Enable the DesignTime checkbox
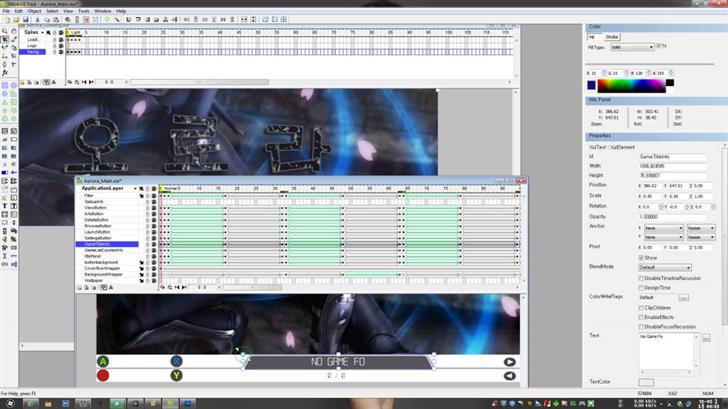Image resolution: width=728 pixels, height=409 pixels. 641,288
